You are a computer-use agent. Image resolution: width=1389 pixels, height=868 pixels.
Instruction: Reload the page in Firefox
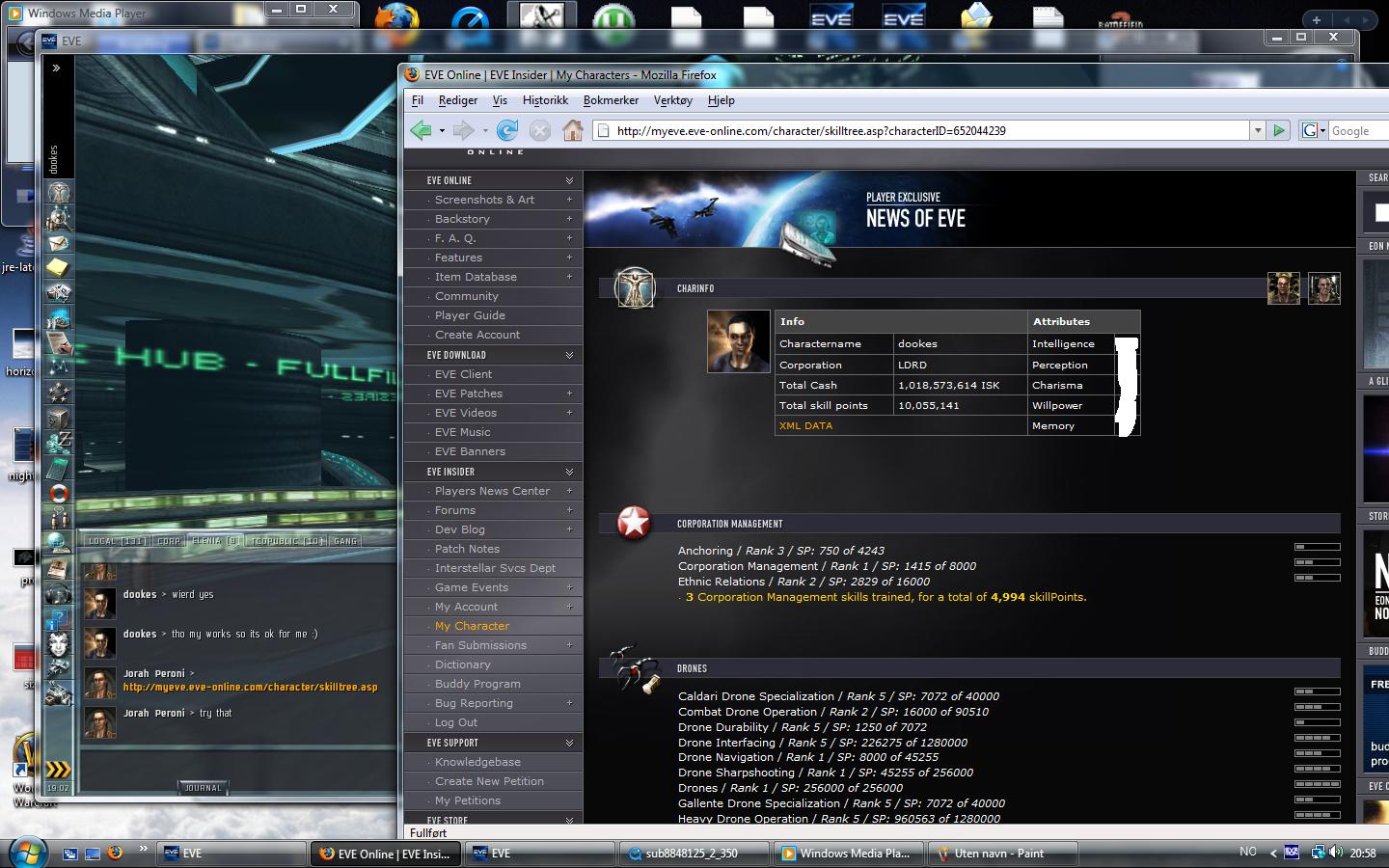[507, 130]
